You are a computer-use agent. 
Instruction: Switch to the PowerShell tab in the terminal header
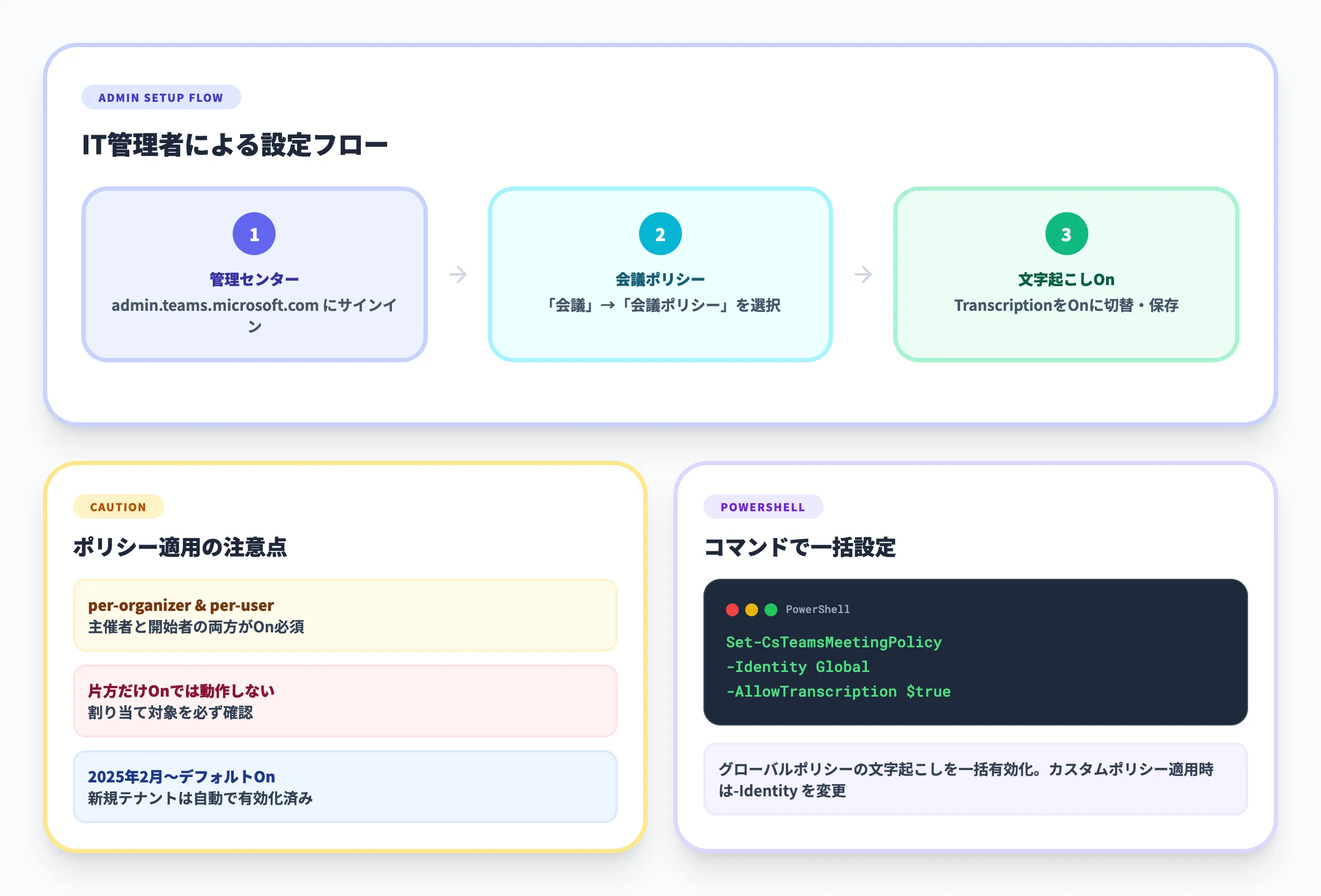pos(818,609)
